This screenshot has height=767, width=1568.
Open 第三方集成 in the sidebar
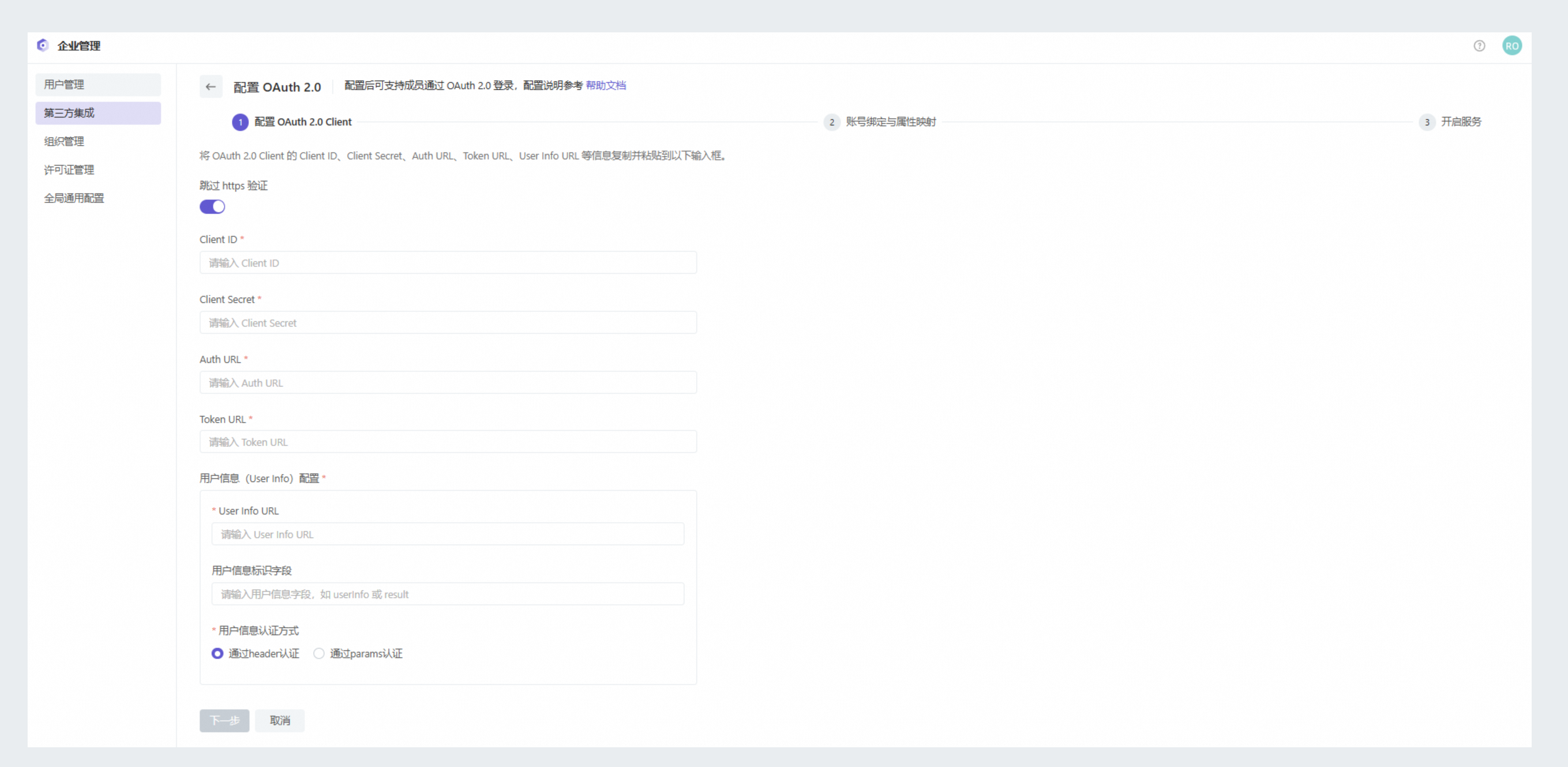98,113
